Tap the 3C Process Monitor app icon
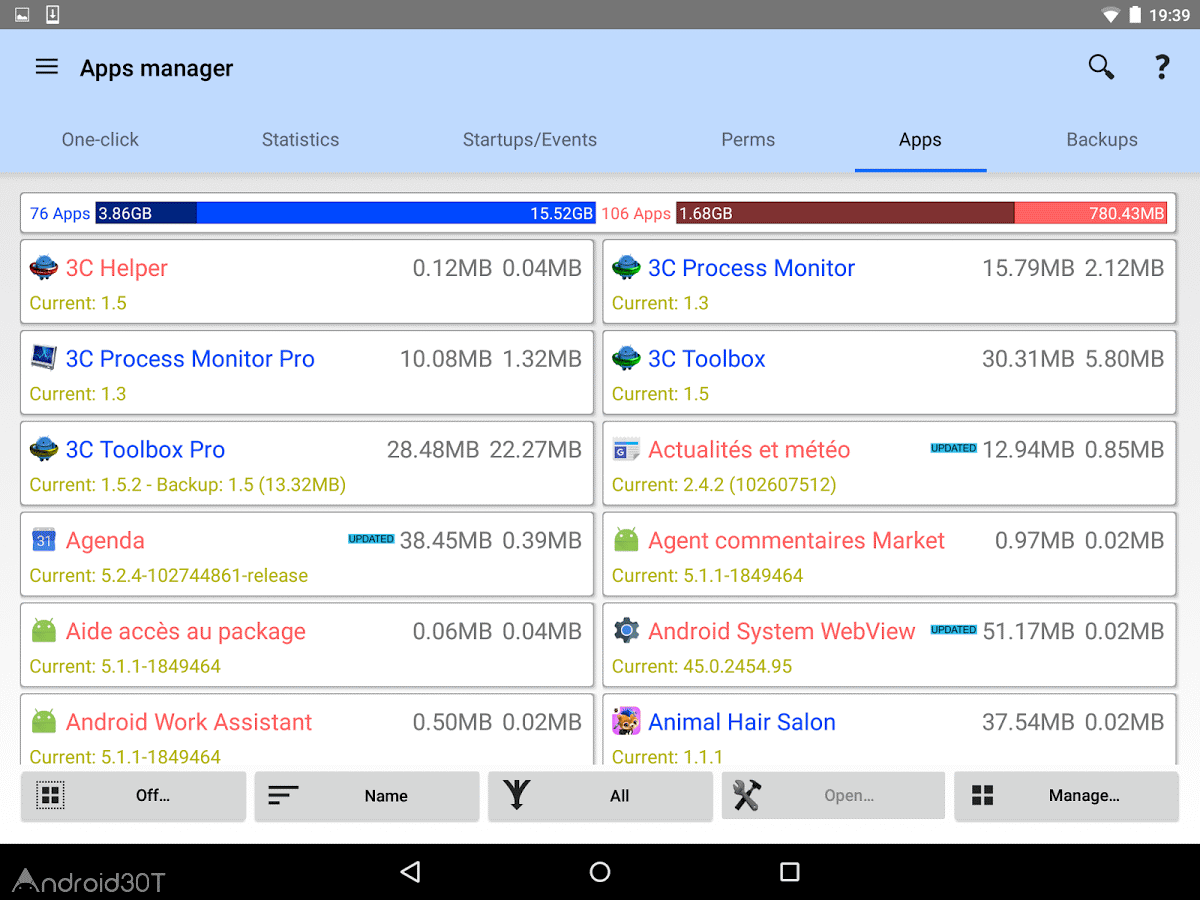The width and height of the screenshot is (1200, 900). (x=626, y=268)
